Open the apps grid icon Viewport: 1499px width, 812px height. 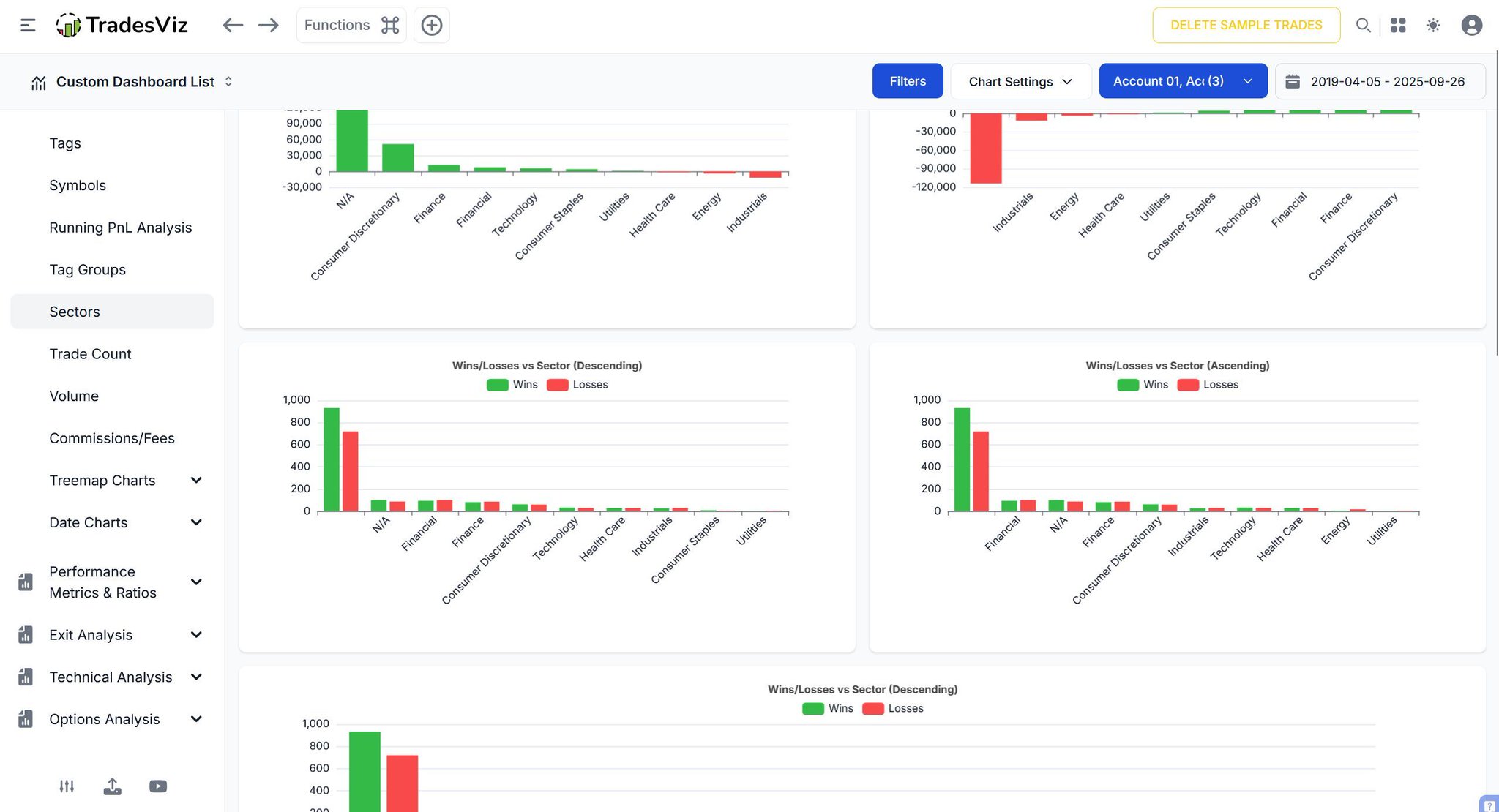pos(1398,25)
